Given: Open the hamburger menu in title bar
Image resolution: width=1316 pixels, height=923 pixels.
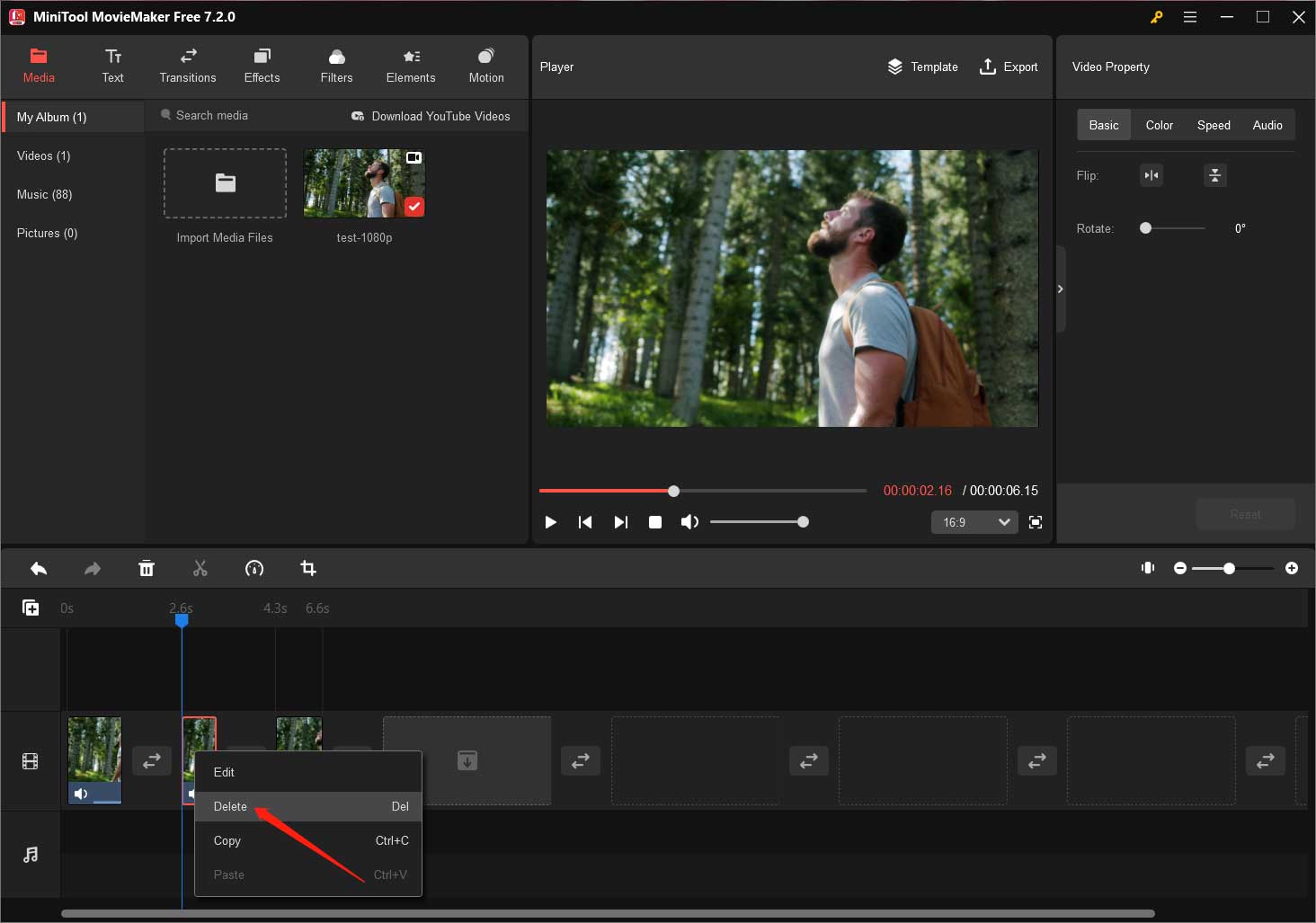Looking at the screenshot, I should tap(1190, 17).
